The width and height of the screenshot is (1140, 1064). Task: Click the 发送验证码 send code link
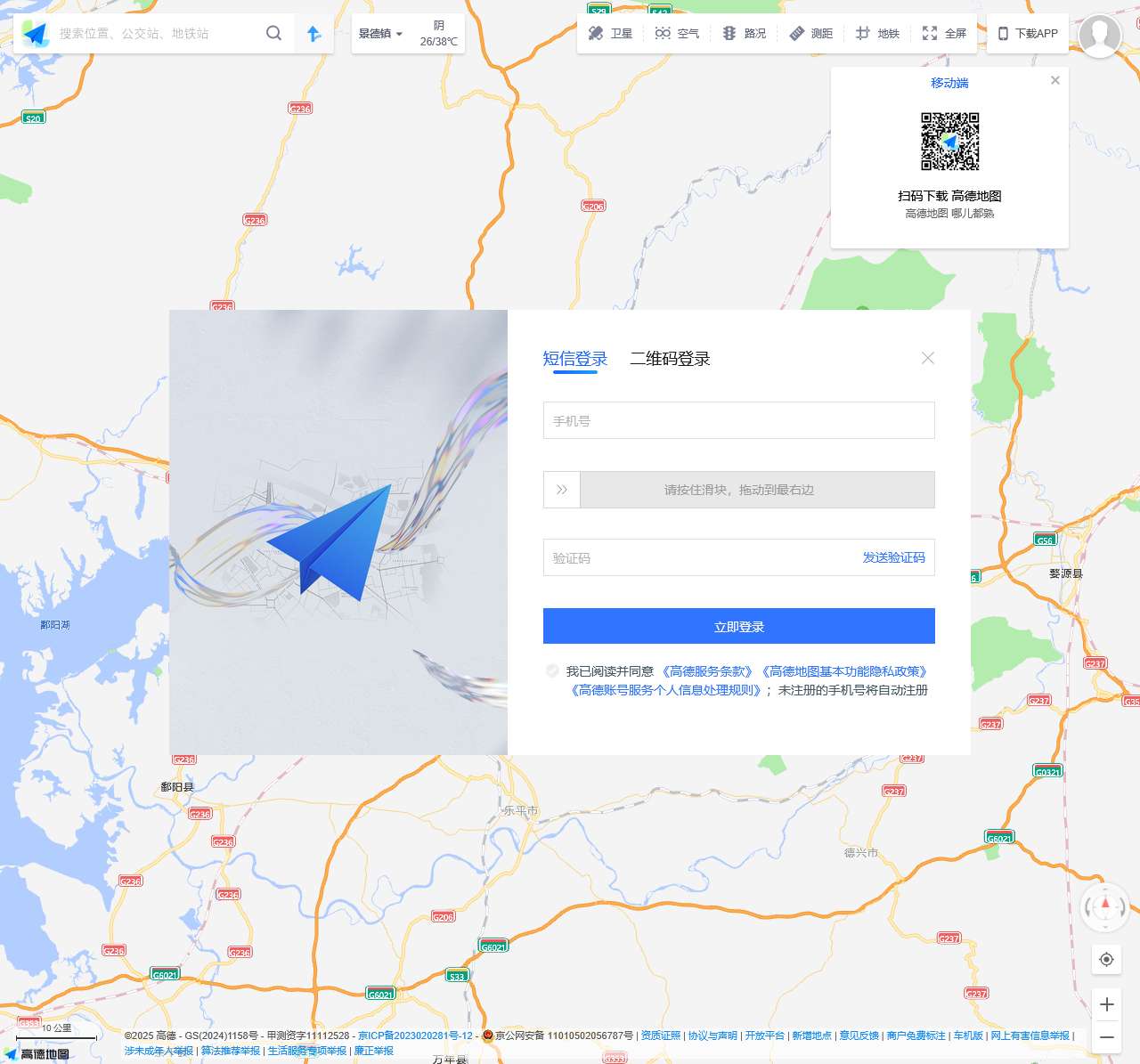(x=892, y=557)
